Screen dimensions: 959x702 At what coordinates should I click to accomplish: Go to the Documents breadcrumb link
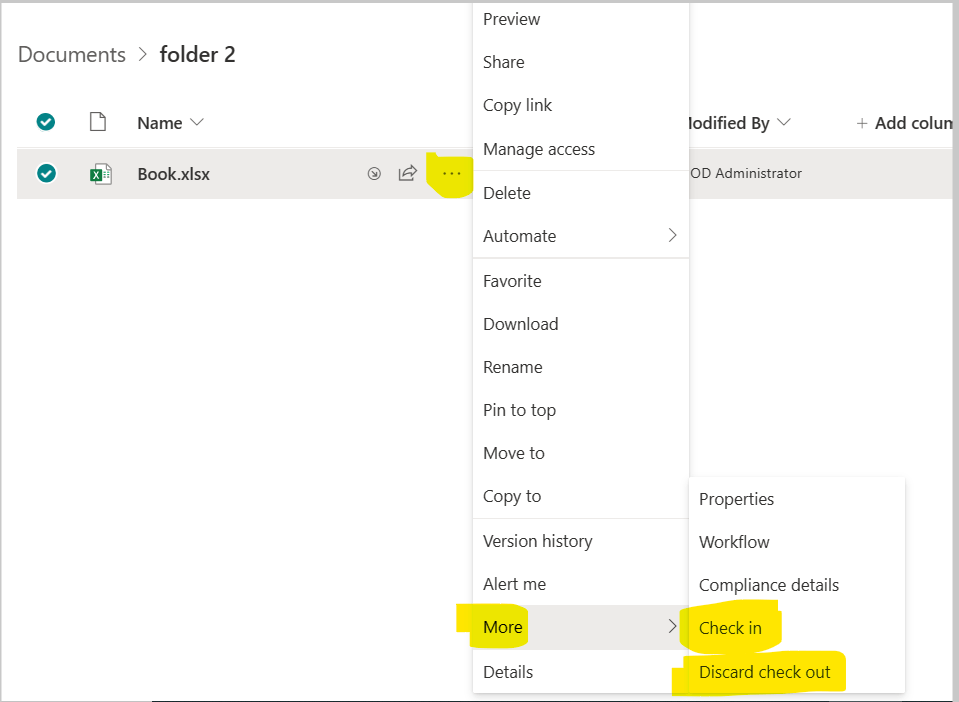[x=72, y=54]
